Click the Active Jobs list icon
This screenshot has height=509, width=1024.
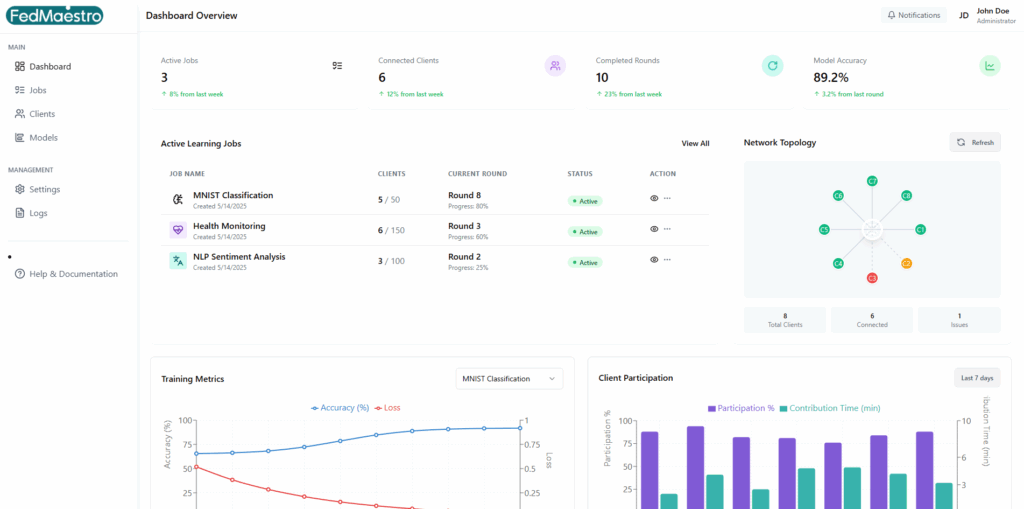pyautogui.click(x=338, y=65)
